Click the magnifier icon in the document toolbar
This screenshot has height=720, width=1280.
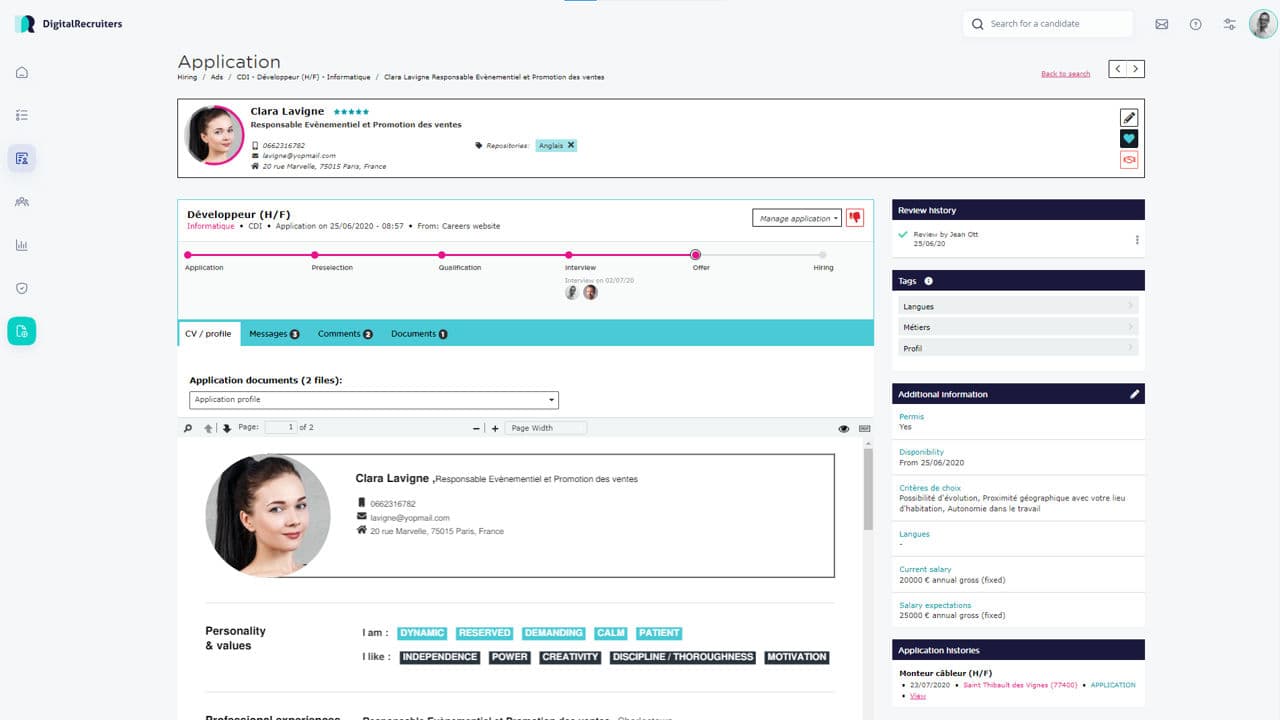pos(188,428)
